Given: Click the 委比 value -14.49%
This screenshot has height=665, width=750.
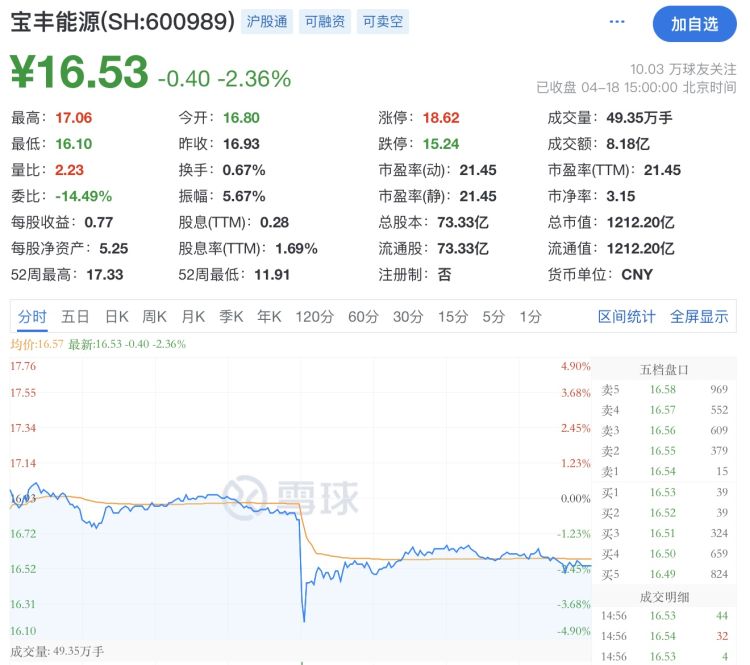Looking at the screenshot, I should pyautogui.click(x=84, y=196).
